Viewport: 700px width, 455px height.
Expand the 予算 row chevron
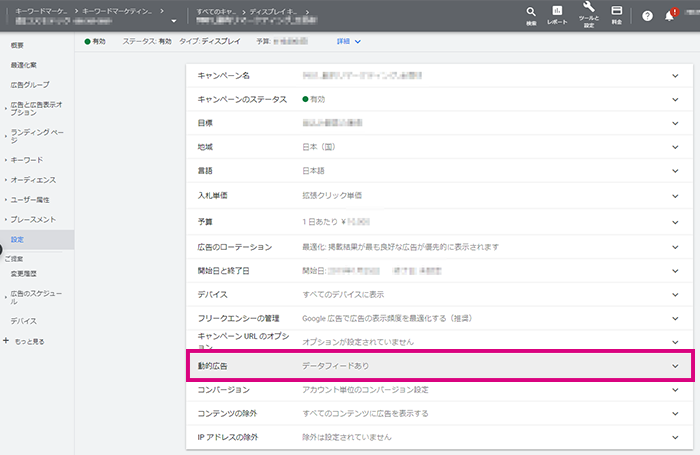[x=675, y=222]
